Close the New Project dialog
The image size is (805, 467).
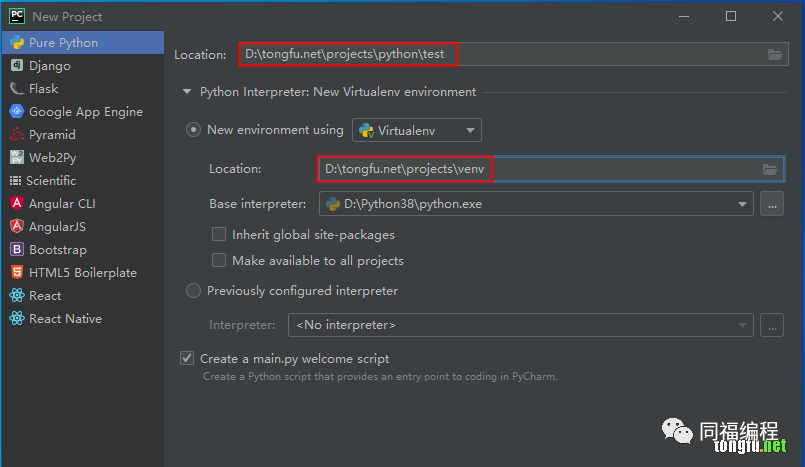click(x=778, y=16)
